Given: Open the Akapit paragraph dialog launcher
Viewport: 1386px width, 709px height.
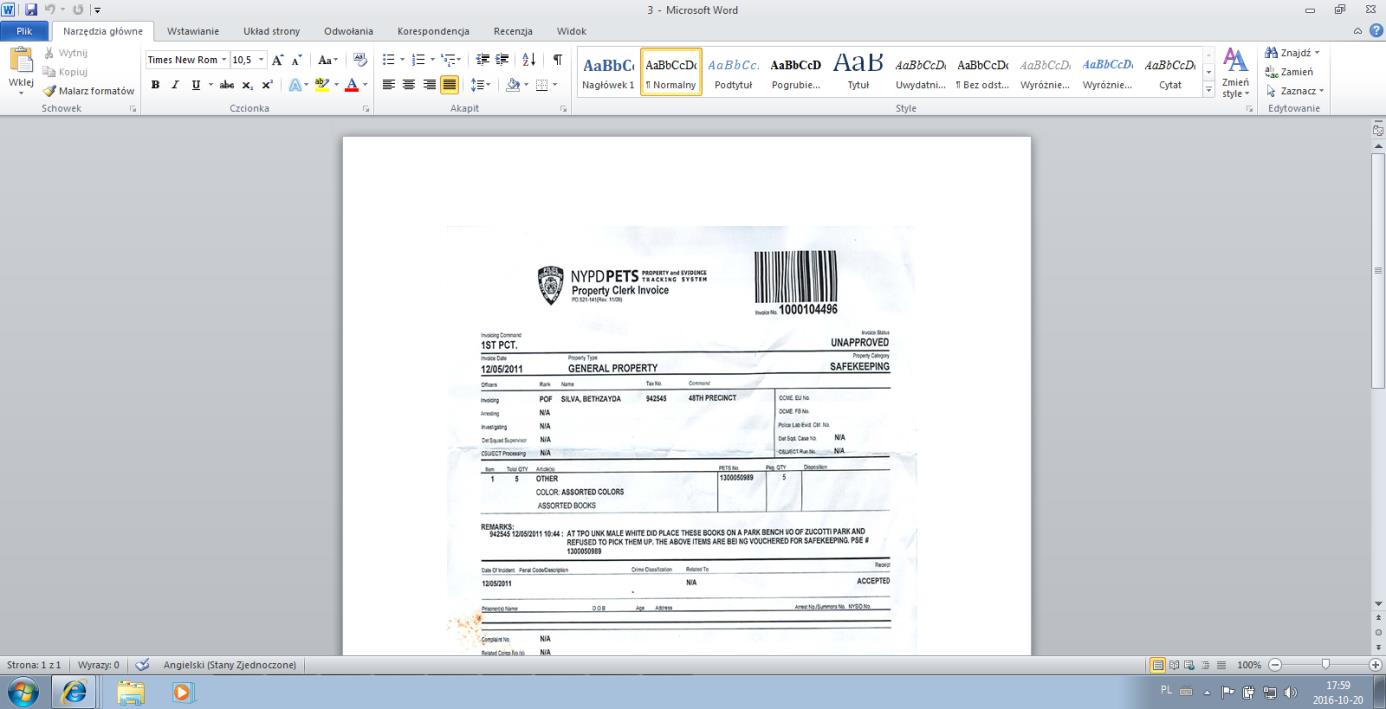Looking at the screenshot, I should [x=566, y=108].
